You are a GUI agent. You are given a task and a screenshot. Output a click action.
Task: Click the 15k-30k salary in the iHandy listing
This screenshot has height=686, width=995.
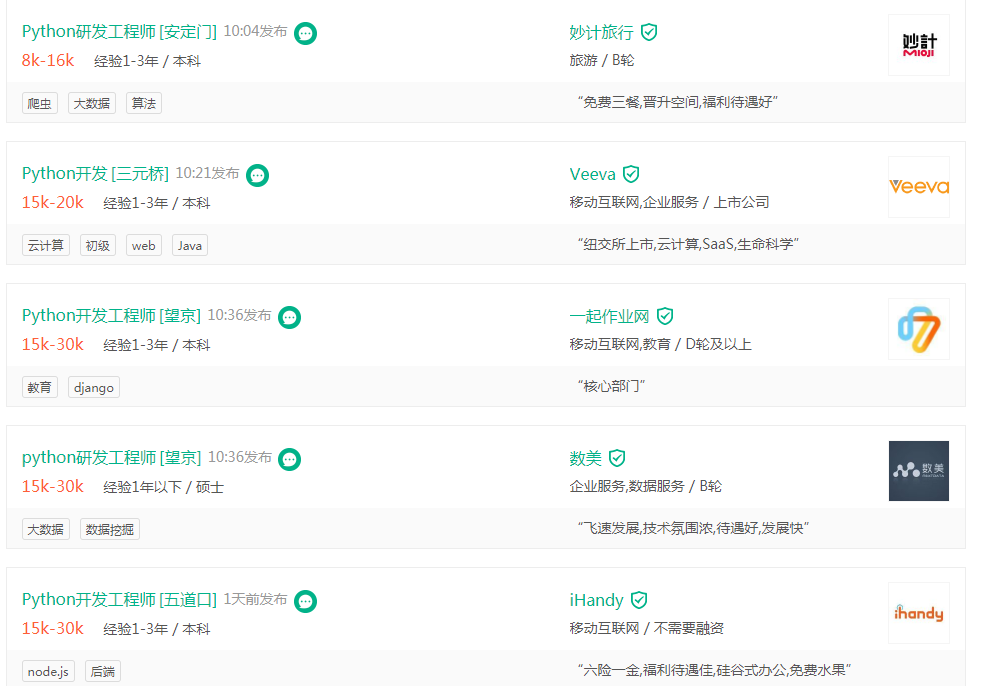(53, 629)
